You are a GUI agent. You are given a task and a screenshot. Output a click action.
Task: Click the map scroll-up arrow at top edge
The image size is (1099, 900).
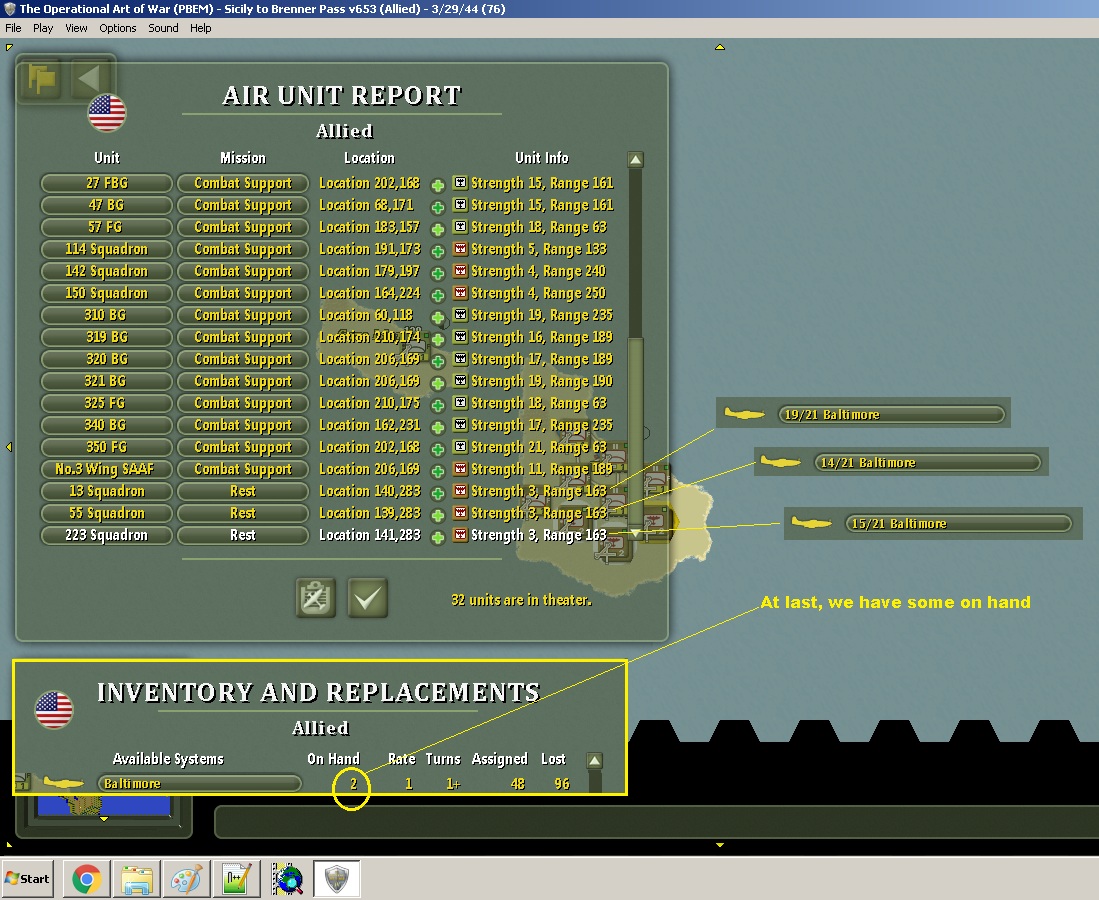point(720,47)
